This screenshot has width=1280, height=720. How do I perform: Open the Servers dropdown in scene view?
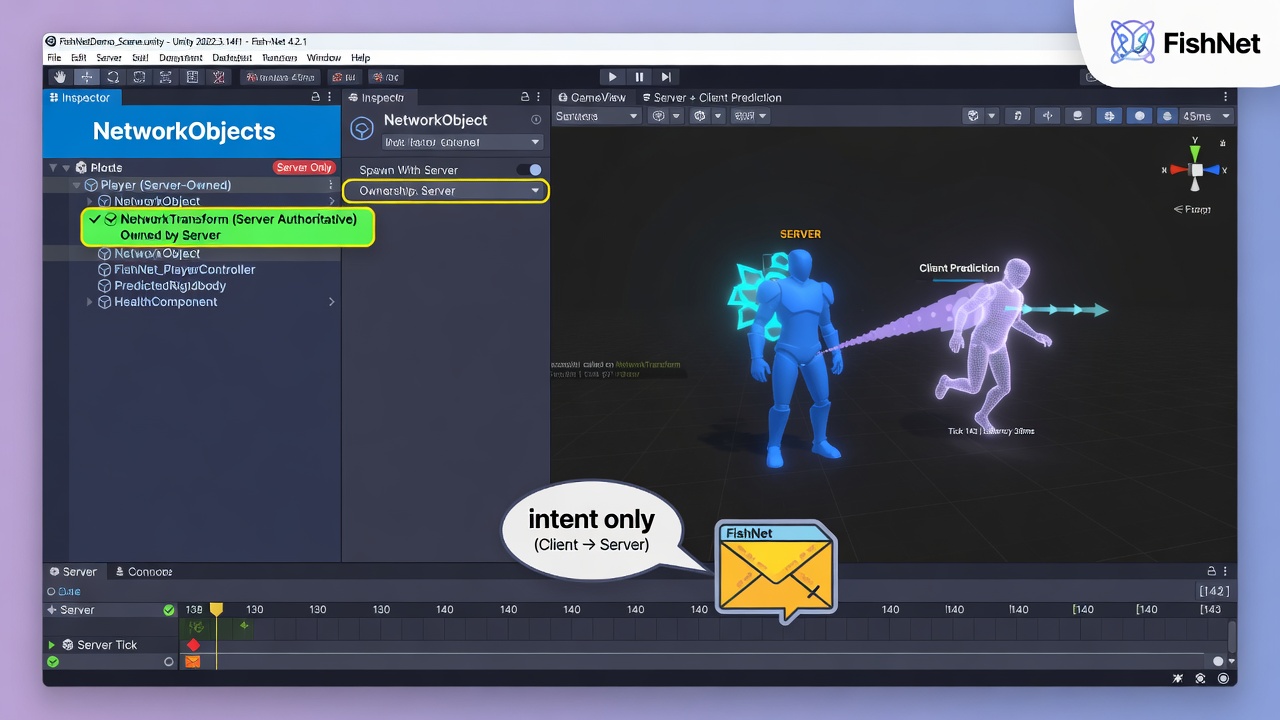597,116
